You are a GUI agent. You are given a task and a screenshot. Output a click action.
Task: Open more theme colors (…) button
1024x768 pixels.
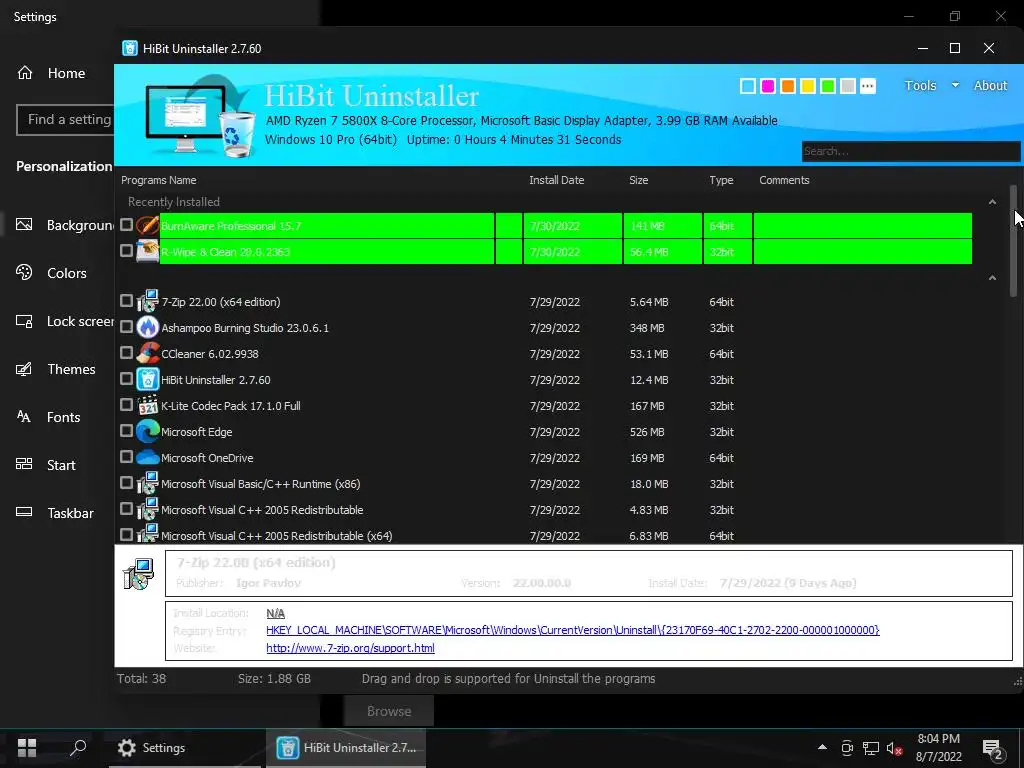coord(867,86)
